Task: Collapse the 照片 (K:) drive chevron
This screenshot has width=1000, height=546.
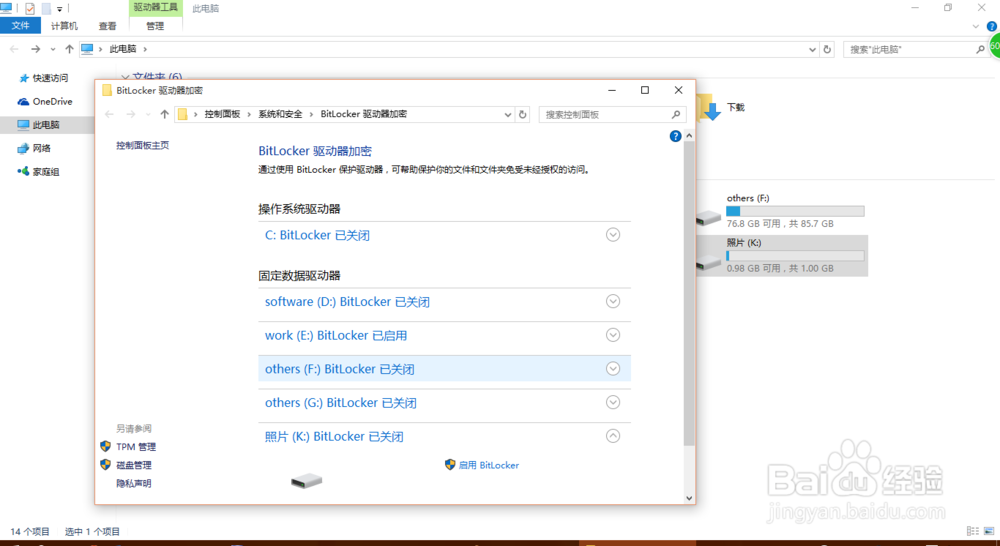Action: 613,436
